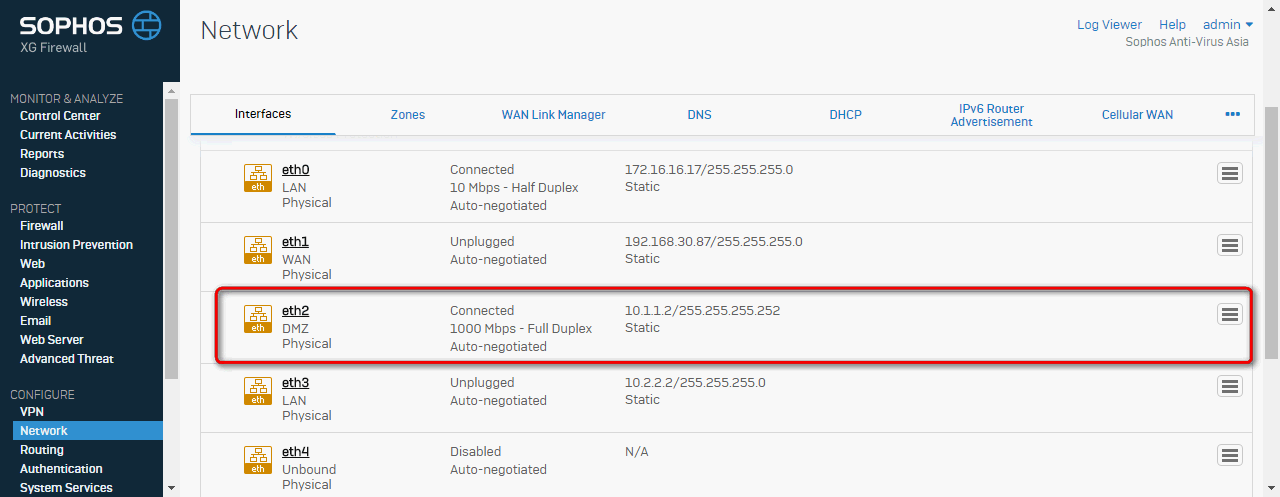1280x497 pixels.
Task: Click the Sophos XG Firewall logo
Action: (x=90, y=32)
